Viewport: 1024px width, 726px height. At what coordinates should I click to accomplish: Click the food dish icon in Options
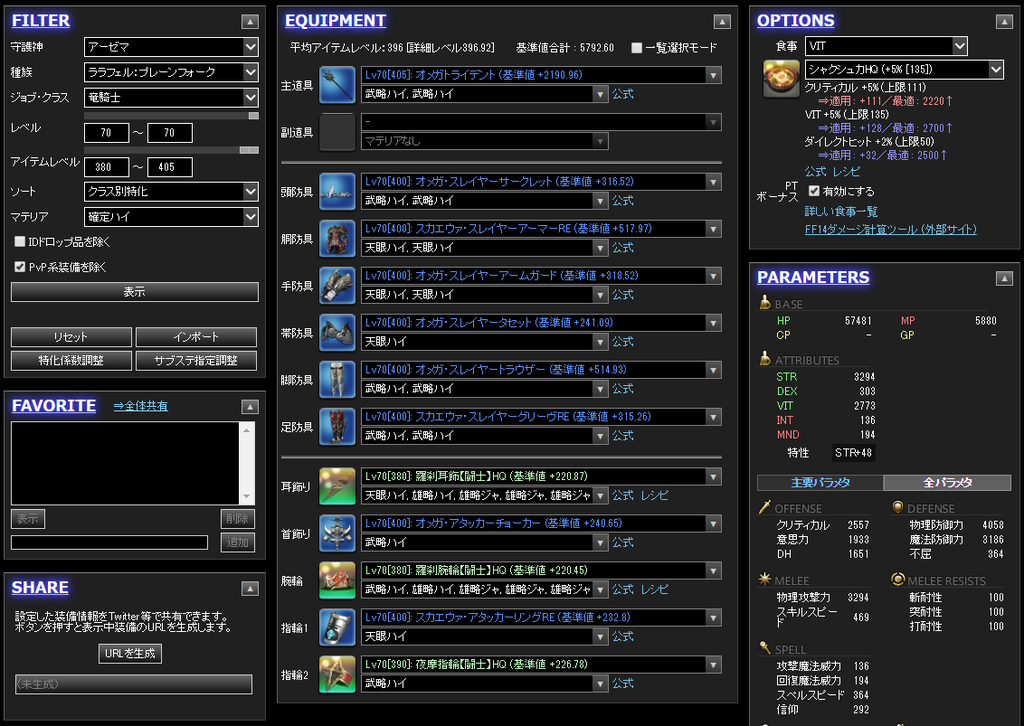(781, 78)
